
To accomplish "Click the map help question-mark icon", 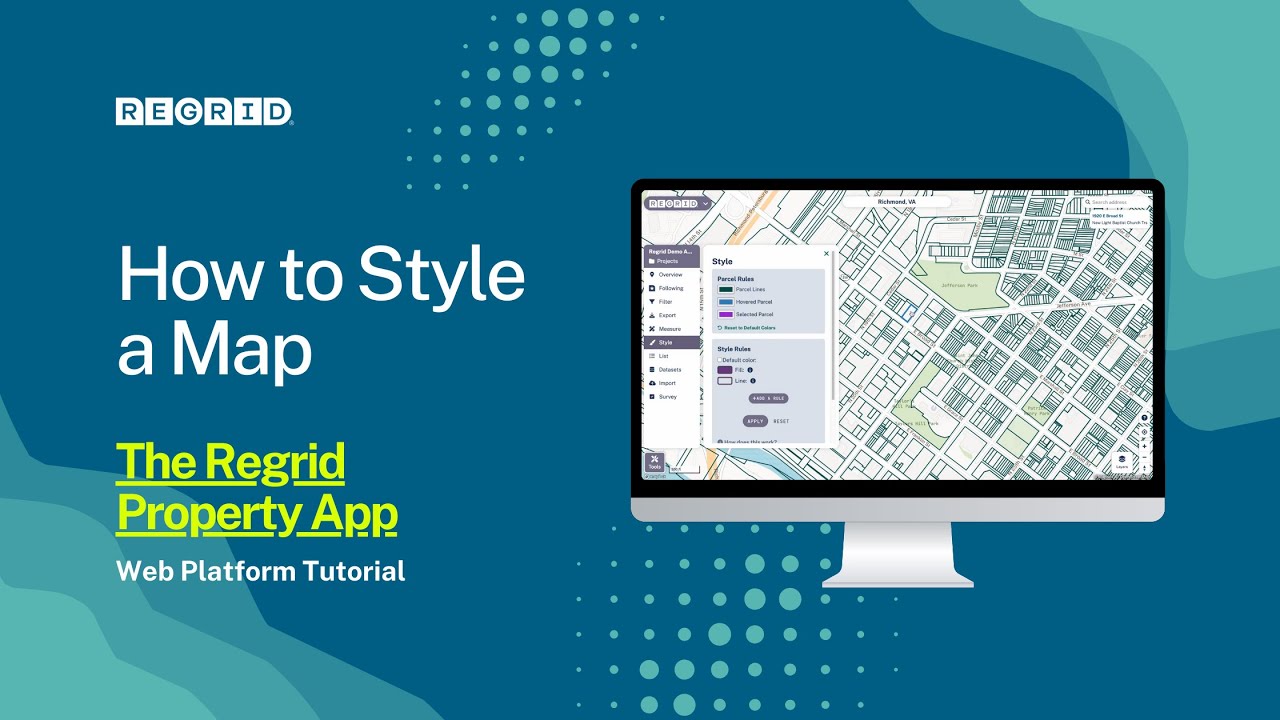I will (1144, 417).
